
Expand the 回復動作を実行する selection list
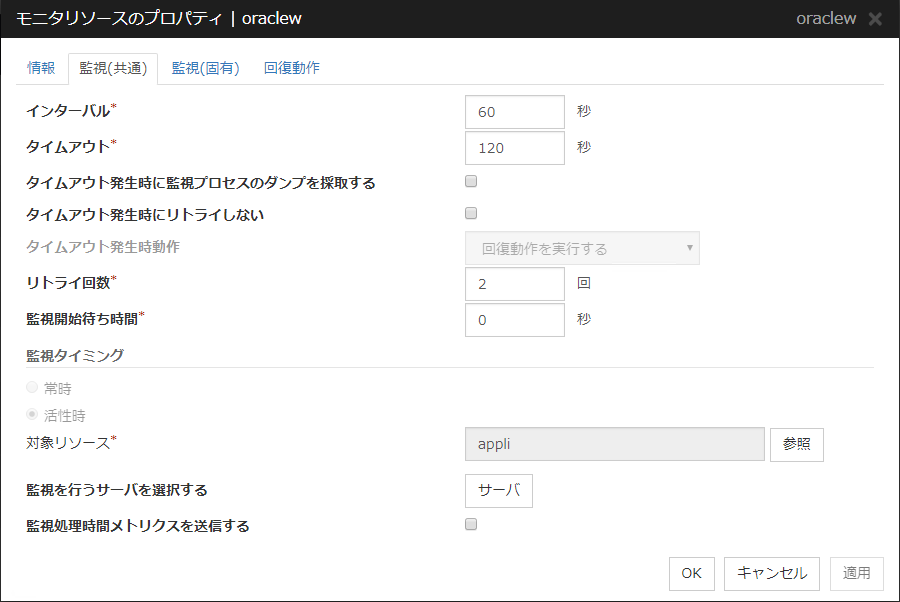pos(580,248)
